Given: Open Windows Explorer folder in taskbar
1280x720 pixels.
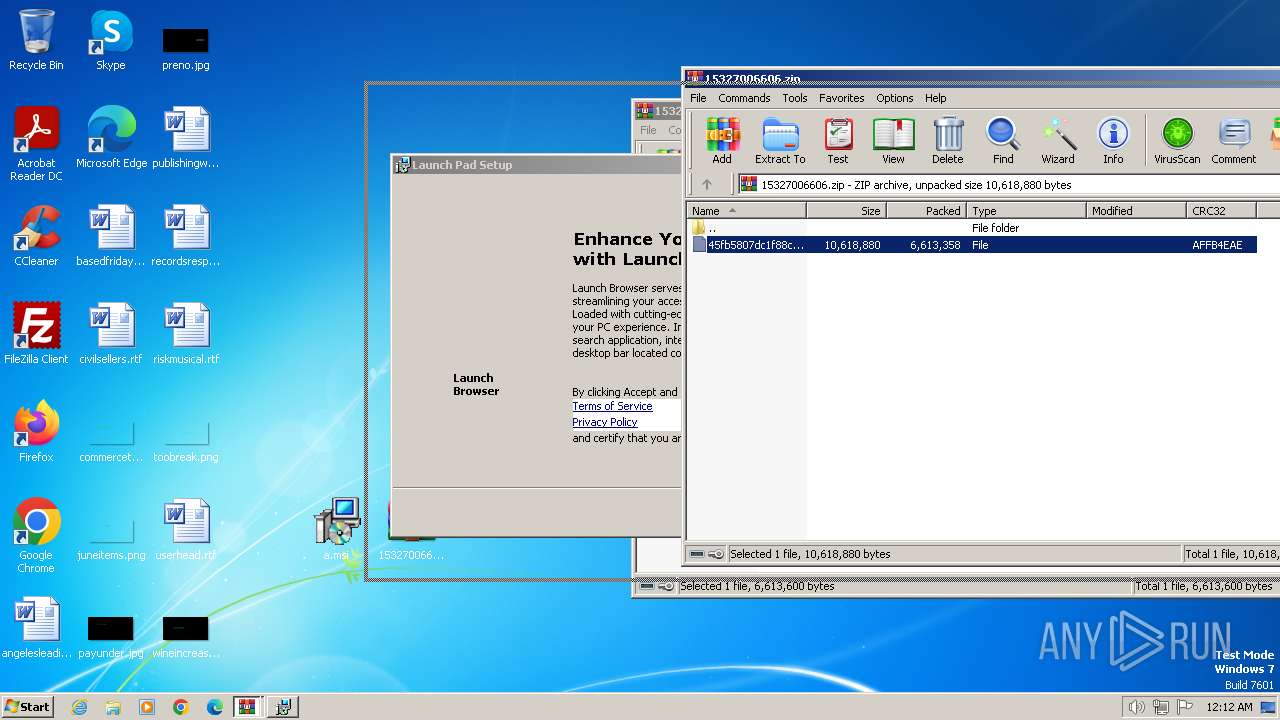Looking at the screenshot, I should (113, 707).
